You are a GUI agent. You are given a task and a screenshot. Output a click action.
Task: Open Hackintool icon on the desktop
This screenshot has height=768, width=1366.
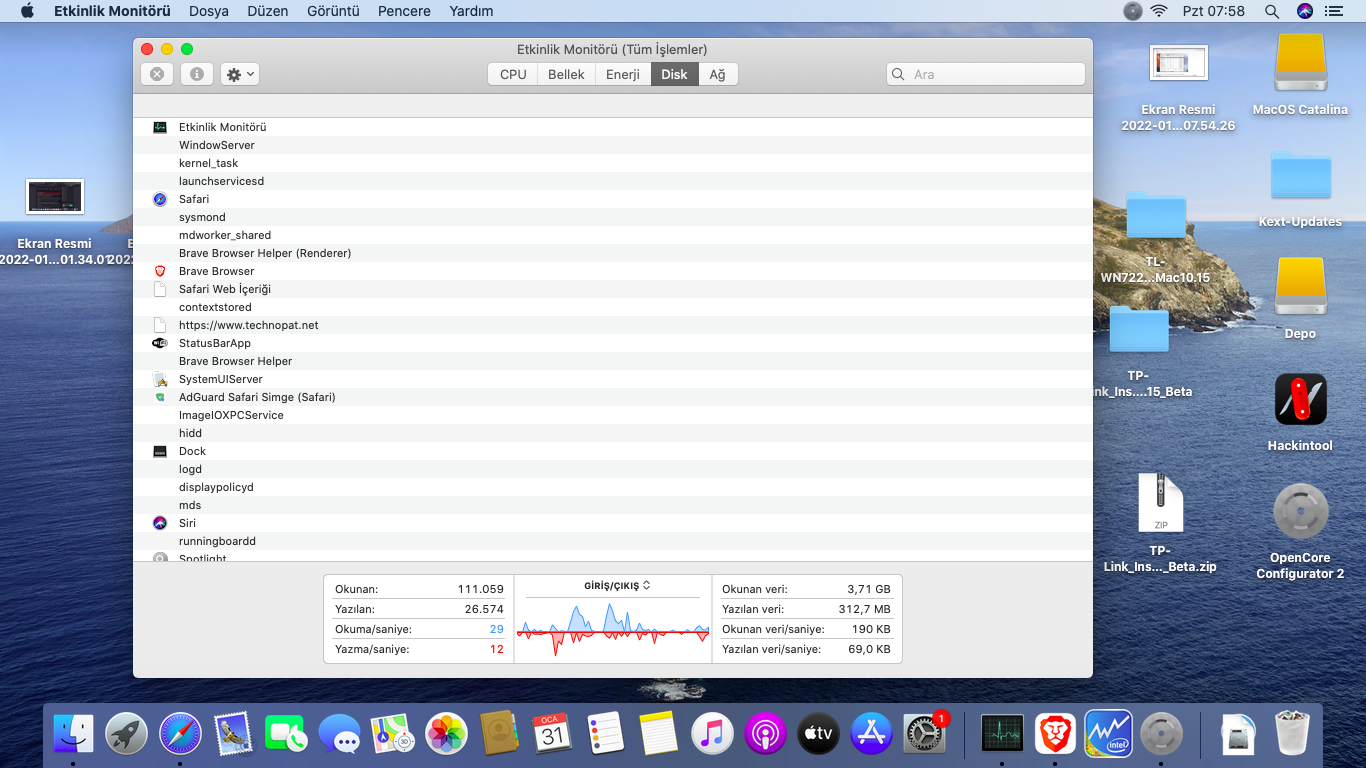click(1300, 402)
